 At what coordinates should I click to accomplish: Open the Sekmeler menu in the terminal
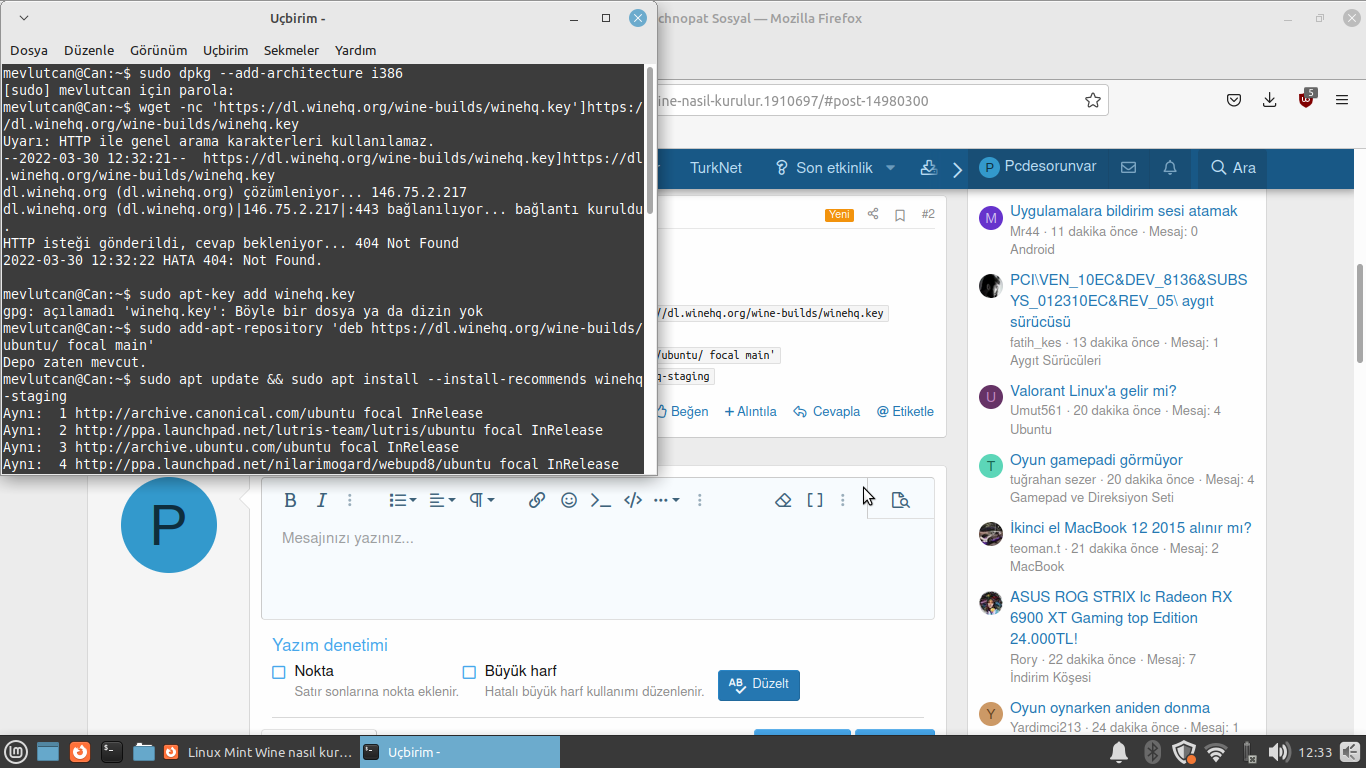pyautogui.click(x=291, y=50)
